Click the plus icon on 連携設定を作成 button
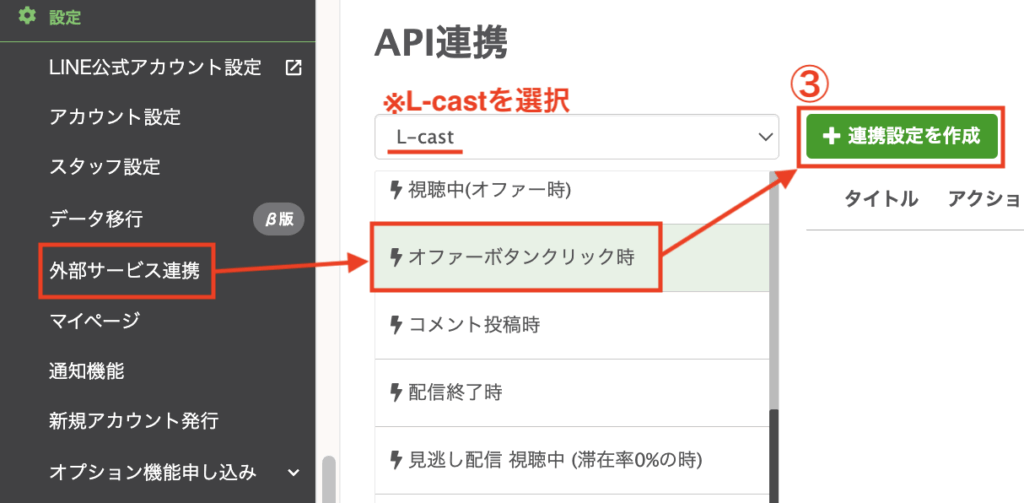This screenshot has width=1024, height=503. [x=830, y=137]
